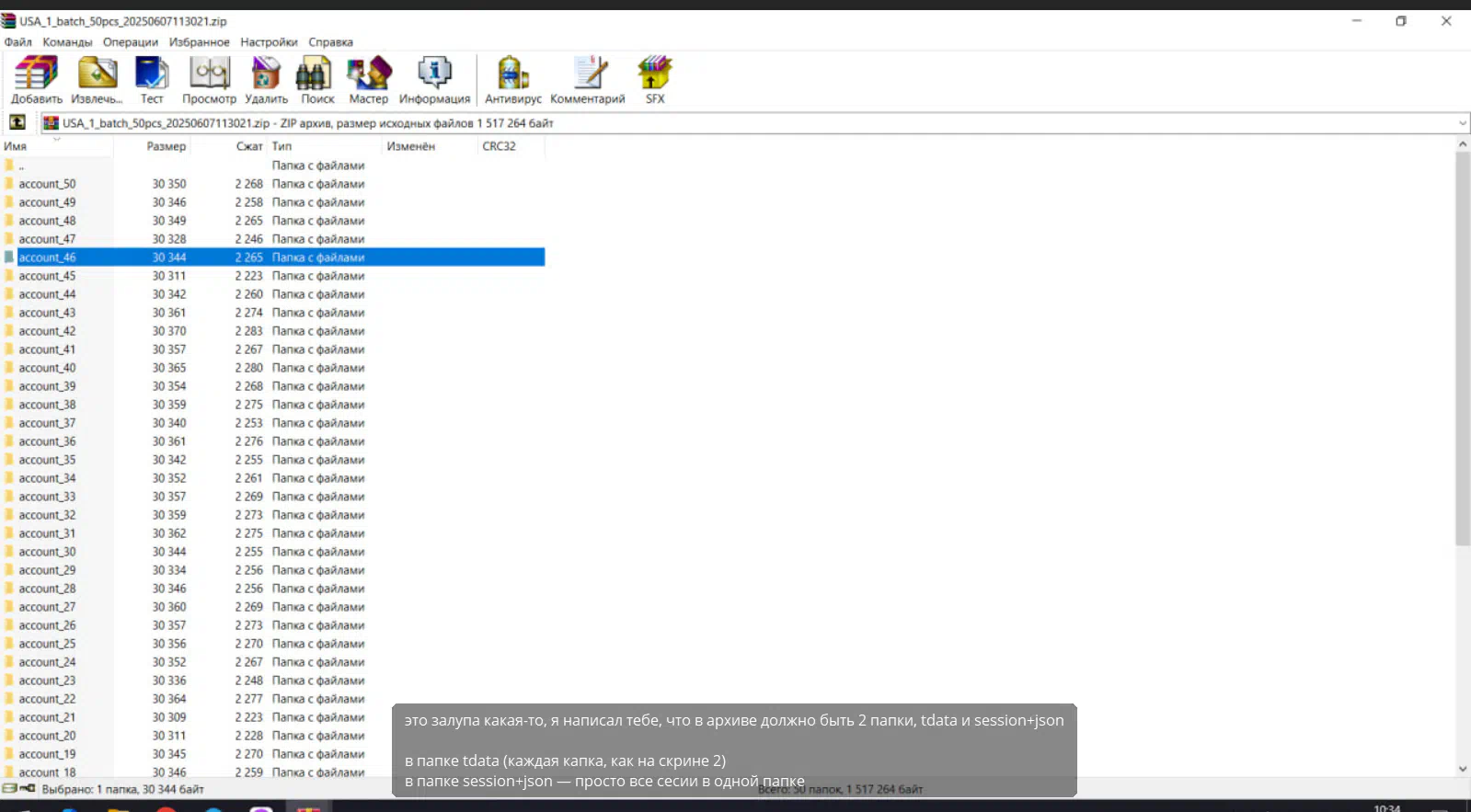
Task: Sort by the Размер column header
Action: [x=153, y=146]
